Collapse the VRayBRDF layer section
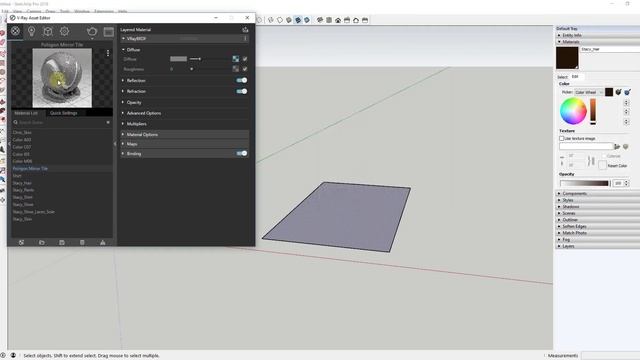640x360 pixels. [x=123, y=38]
